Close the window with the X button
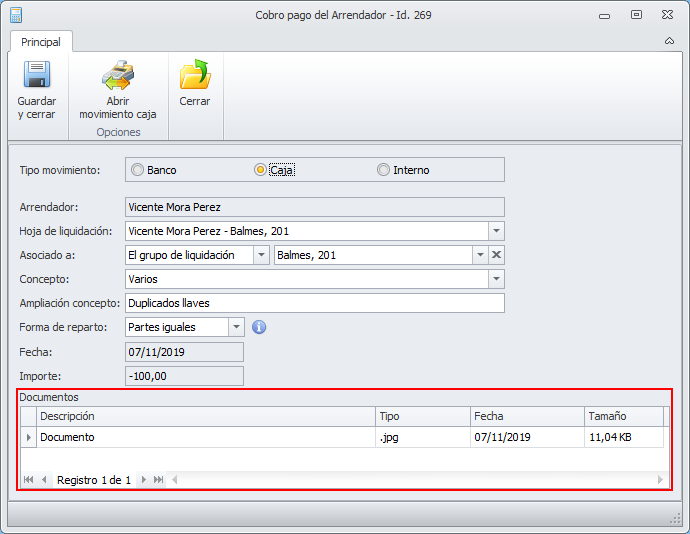The width and height of the screenshot is (690, 534). tap(668, 15)
